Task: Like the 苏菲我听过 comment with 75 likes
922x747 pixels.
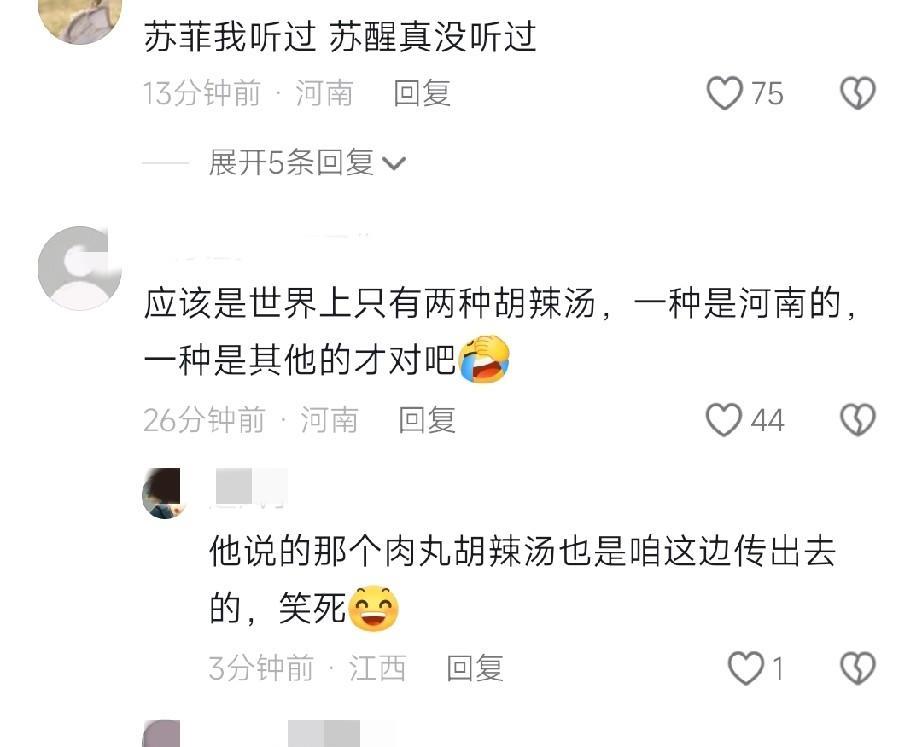Action: pos(724,93)
